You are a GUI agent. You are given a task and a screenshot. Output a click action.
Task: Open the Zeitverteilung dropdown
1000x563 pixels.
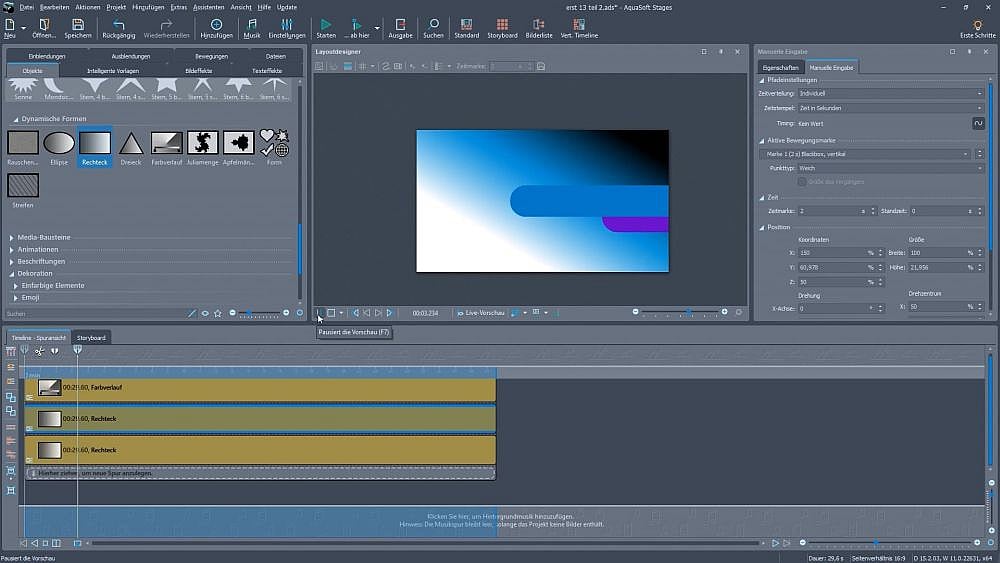[890, 93]
